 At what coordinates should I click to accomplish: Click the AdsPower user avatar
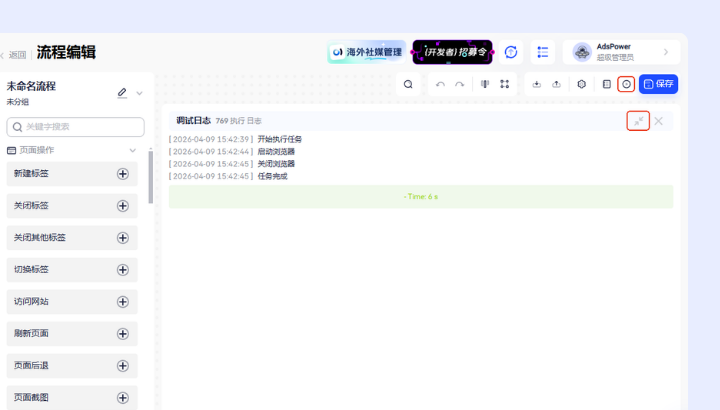click(582, 52)
